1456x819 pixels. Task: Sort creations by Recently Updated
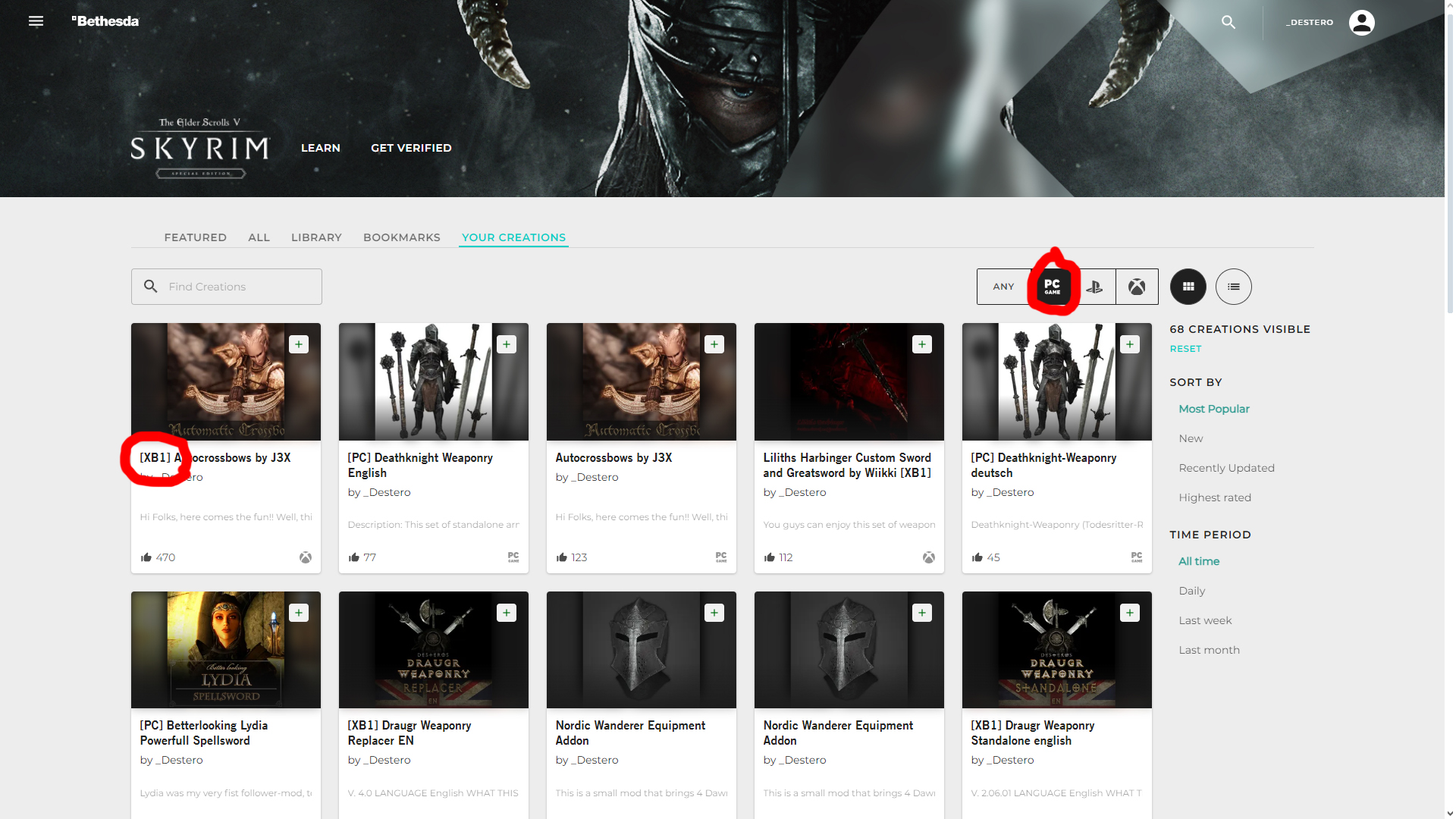[1225, 468]
